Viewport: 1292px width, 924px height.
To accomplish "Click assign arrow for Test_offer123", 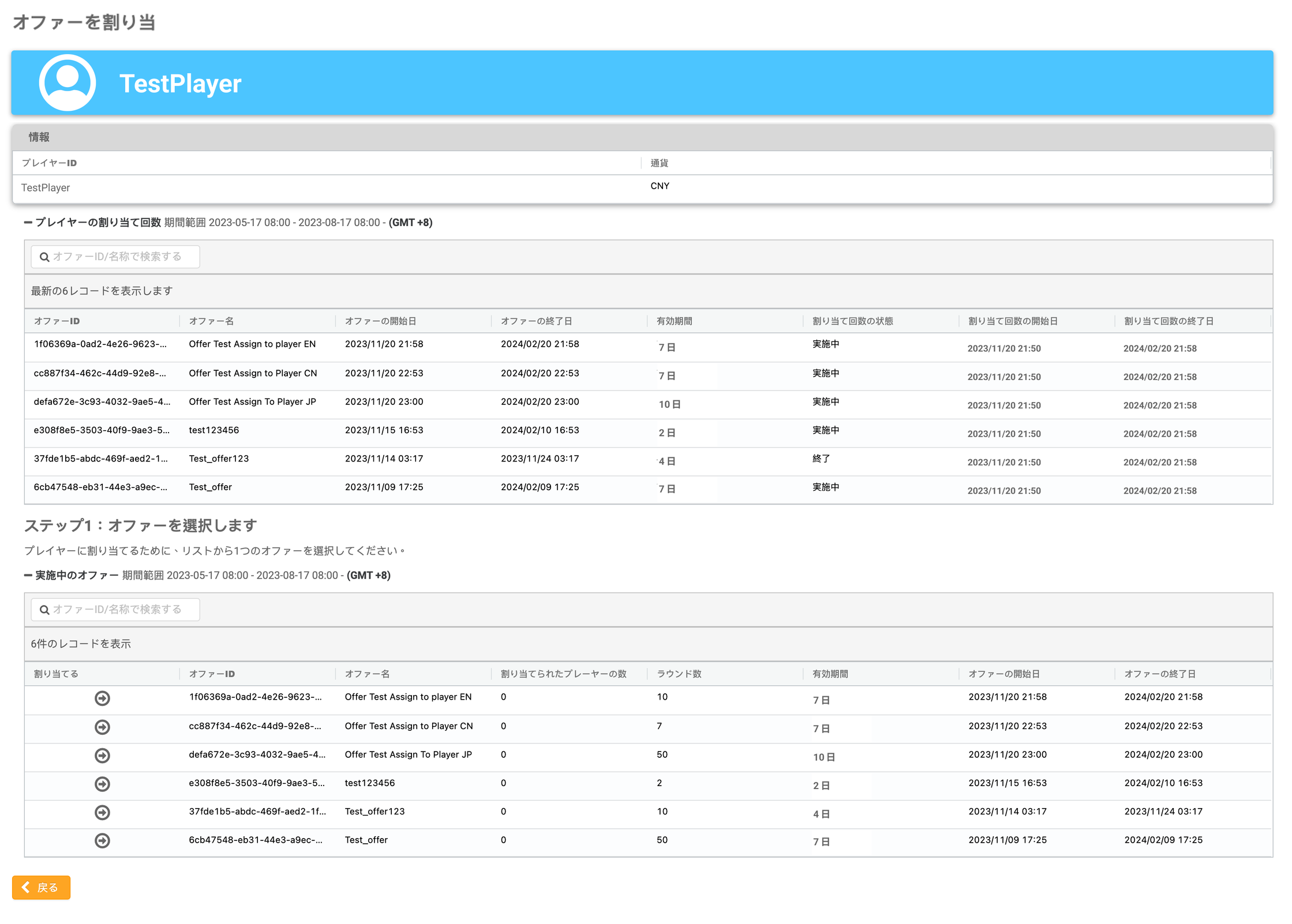I will pos(102,812).
